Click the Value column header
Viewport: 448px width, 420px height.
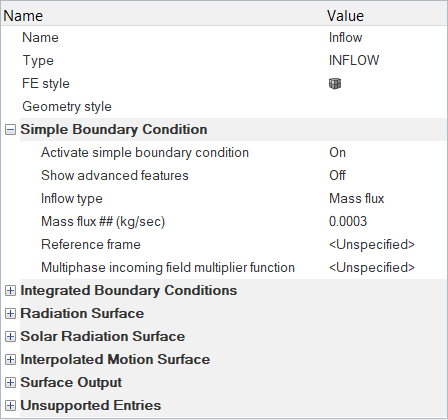[387, 16]
